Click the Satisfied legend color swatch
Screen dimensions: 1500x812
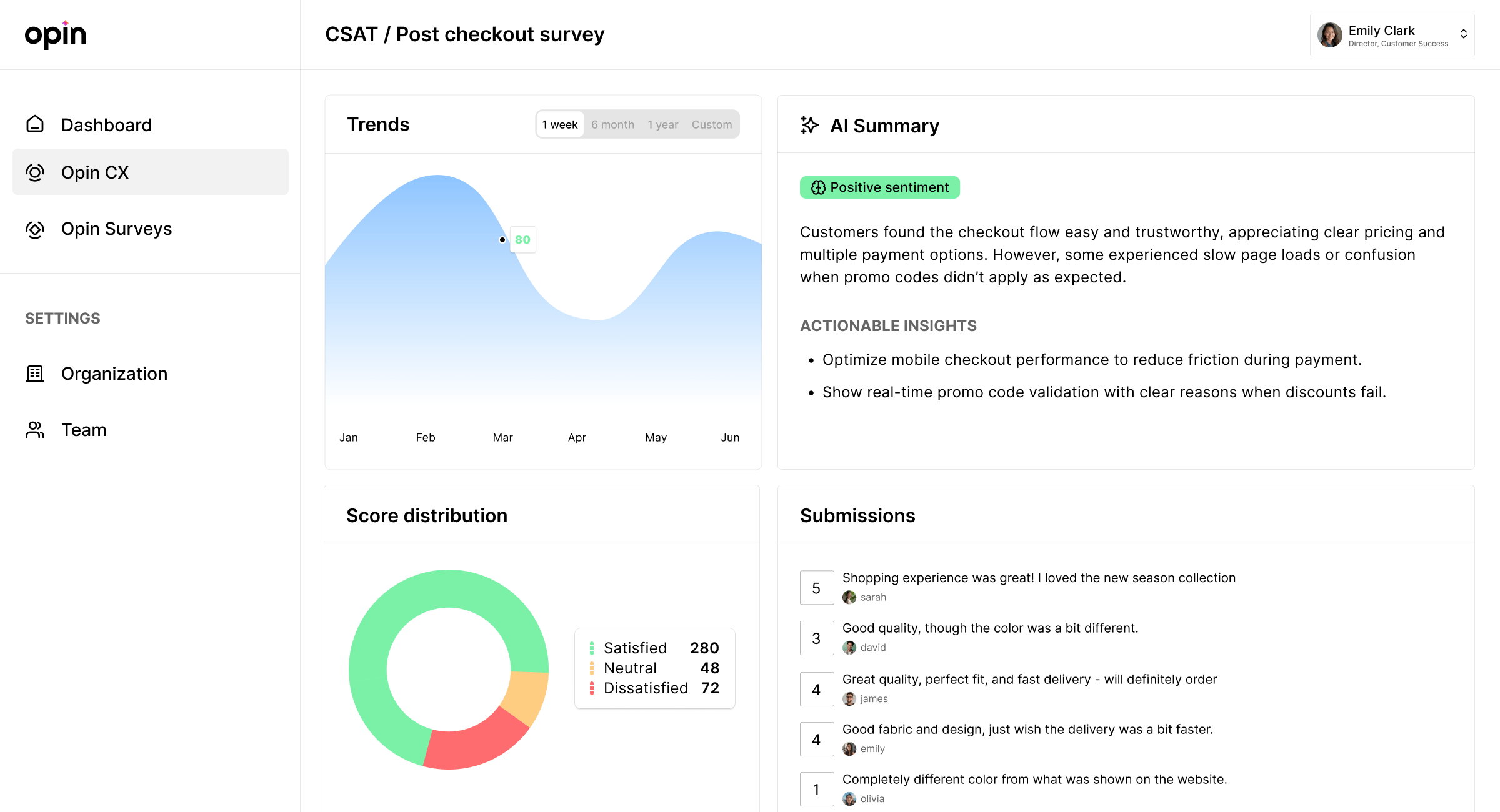coord(591,648)
